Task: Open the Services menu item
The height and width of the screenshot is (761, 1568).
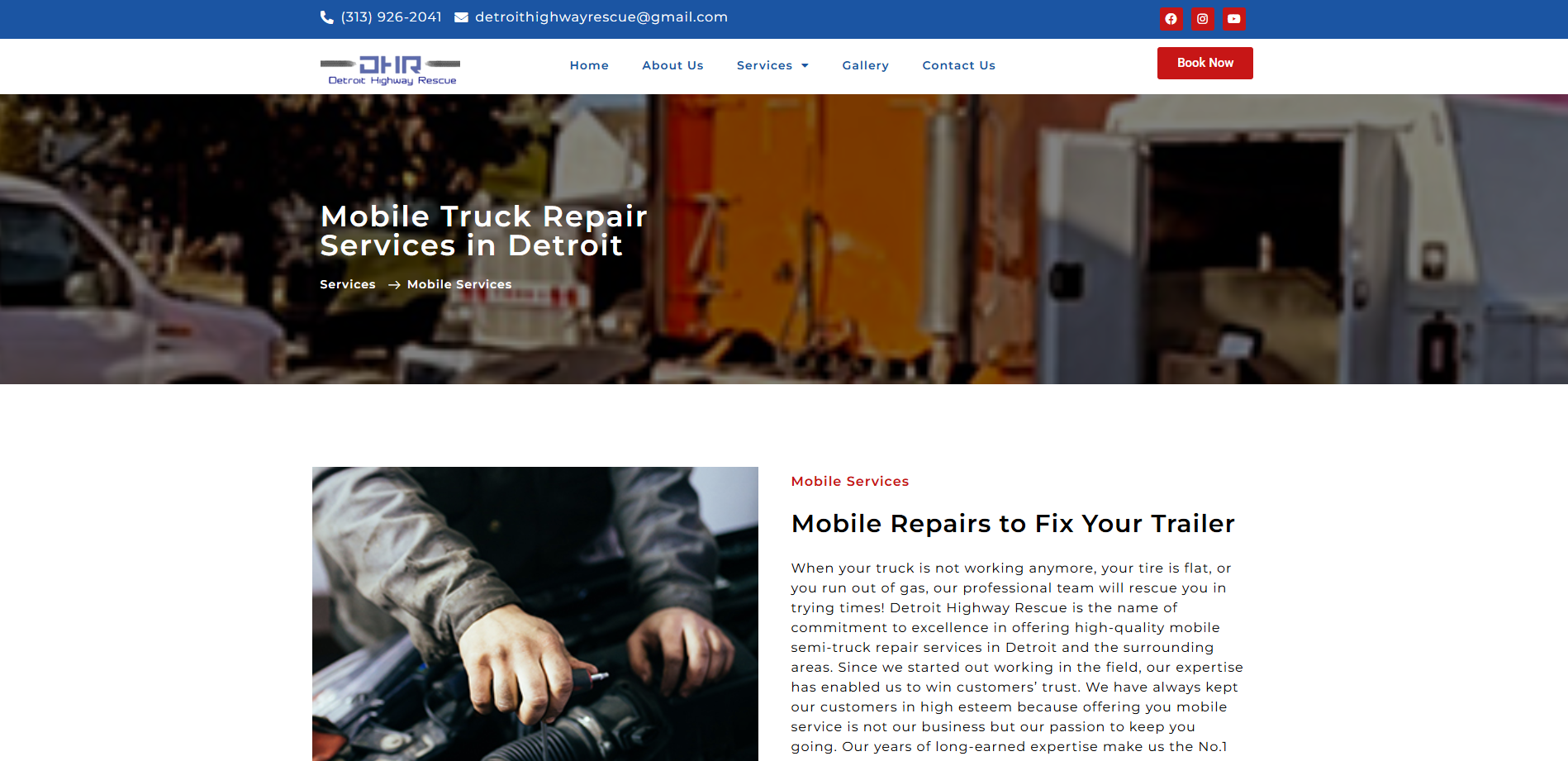Action: 764,65
